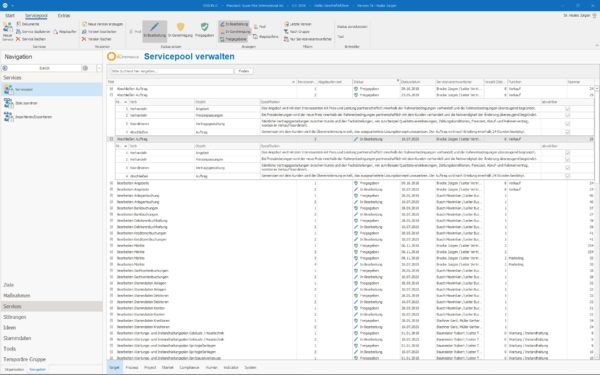Image resolution: width=600 pixels, height=375 pixels.
Task: Click the back arrow icon in Navigation panel
Action: click(x=5, y=68)
